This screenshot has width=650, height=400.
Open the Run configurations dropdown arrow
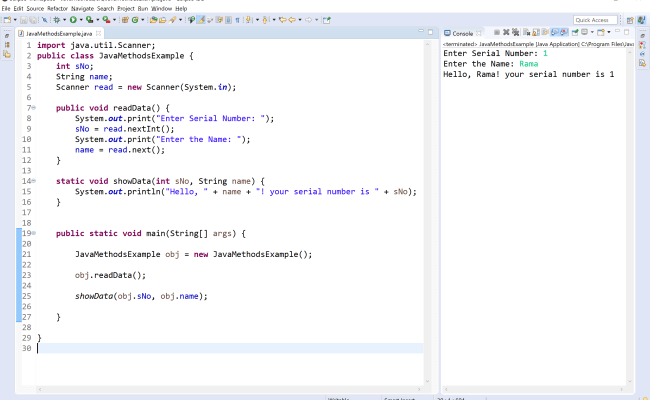tap(81, 20)
